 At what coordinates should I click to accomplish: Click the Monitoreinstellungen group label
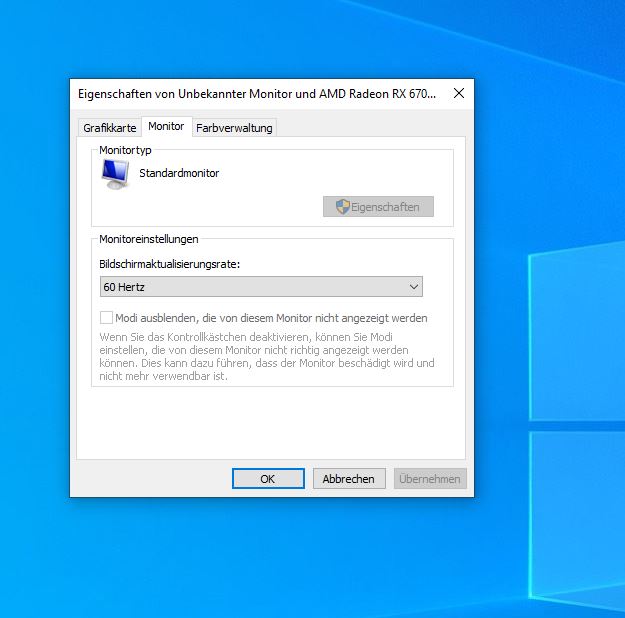coord(149,239)
